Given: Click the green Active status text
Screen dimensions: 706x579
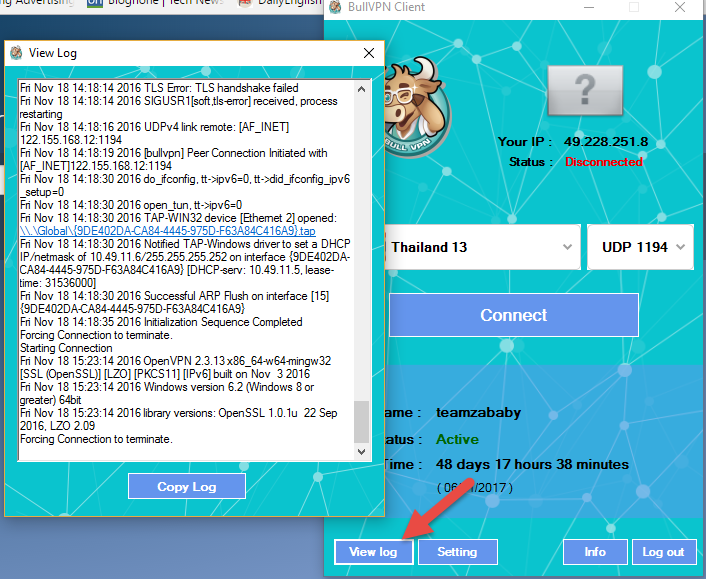Looking at the screenshot, I should 457,439.
